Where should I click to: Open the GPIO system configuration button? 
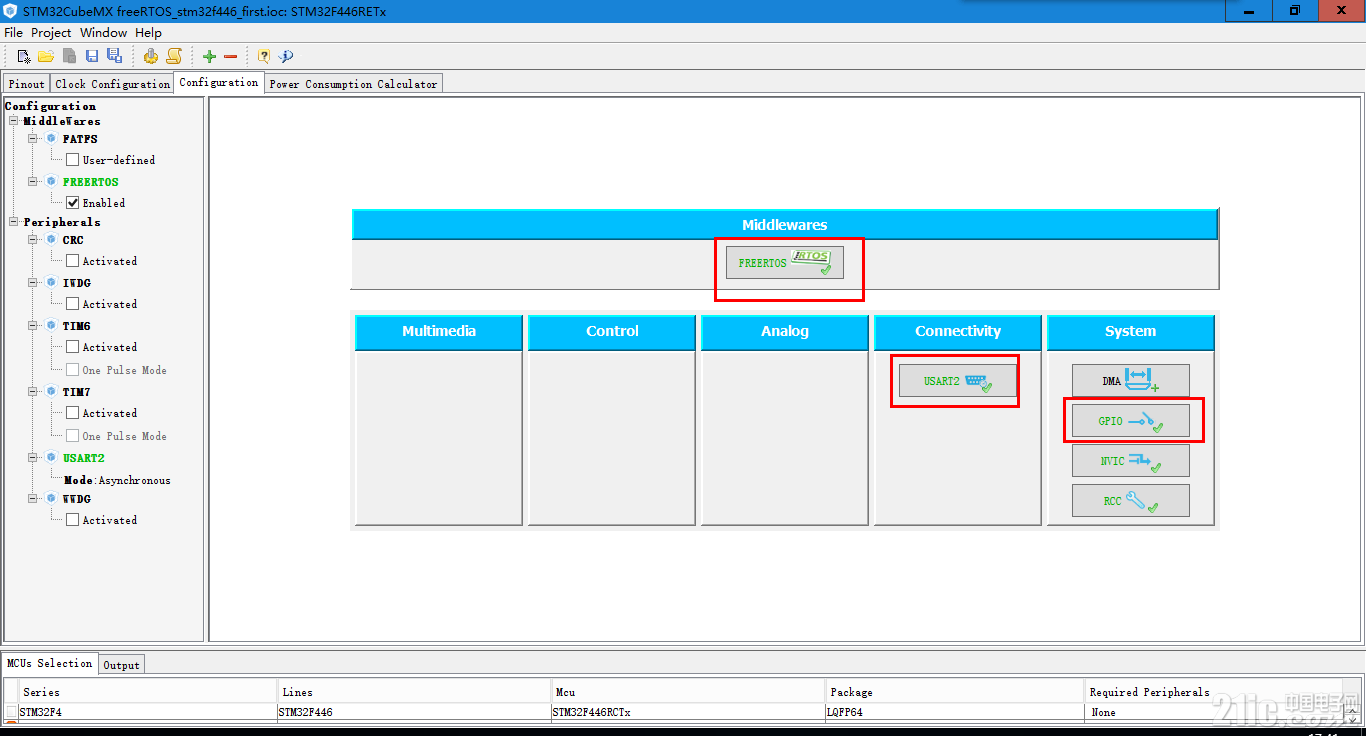(x=1131, y=421)
